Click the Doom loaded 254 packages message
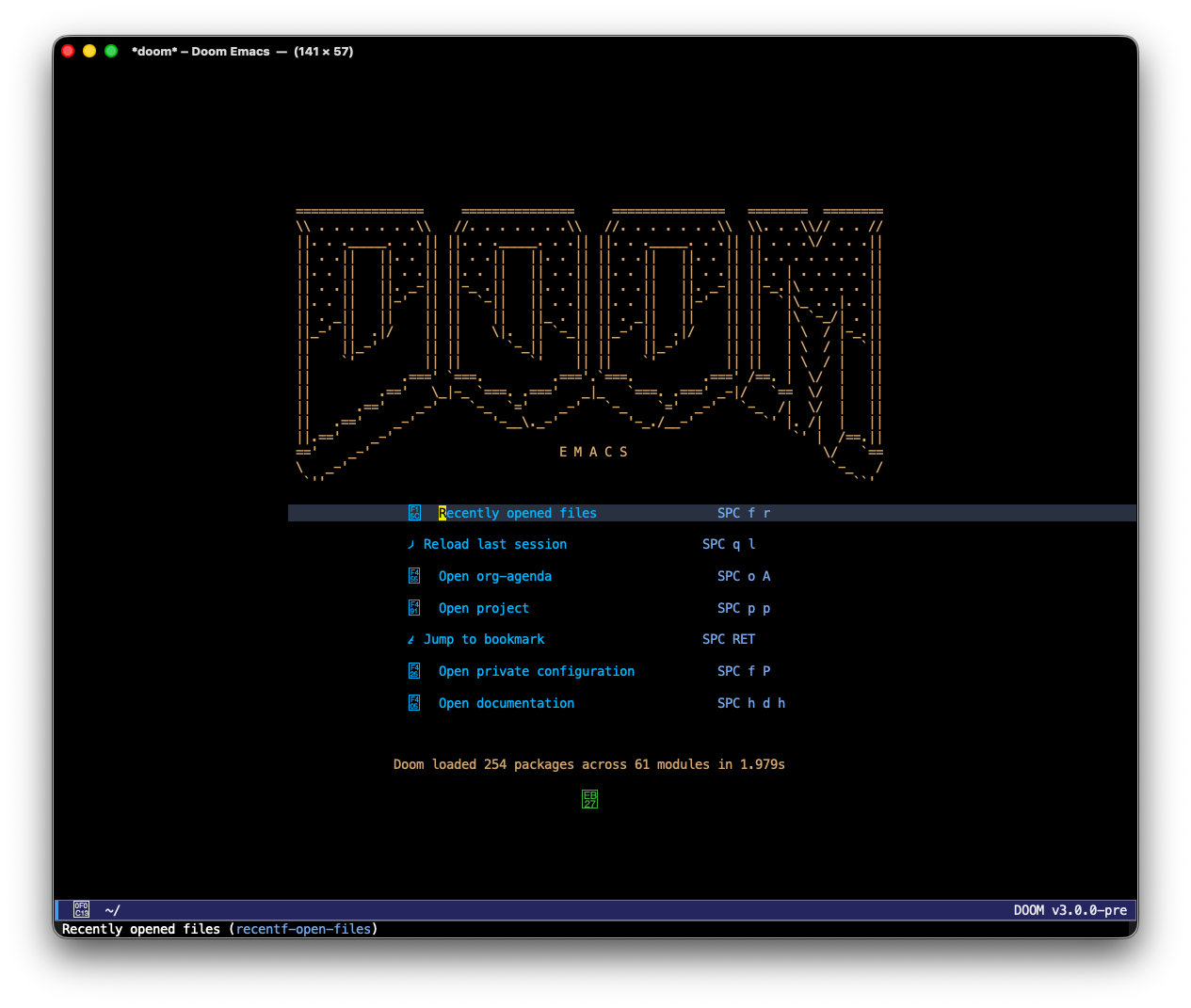Screen dimensions: 1191x1008 [x=588, y=764]
